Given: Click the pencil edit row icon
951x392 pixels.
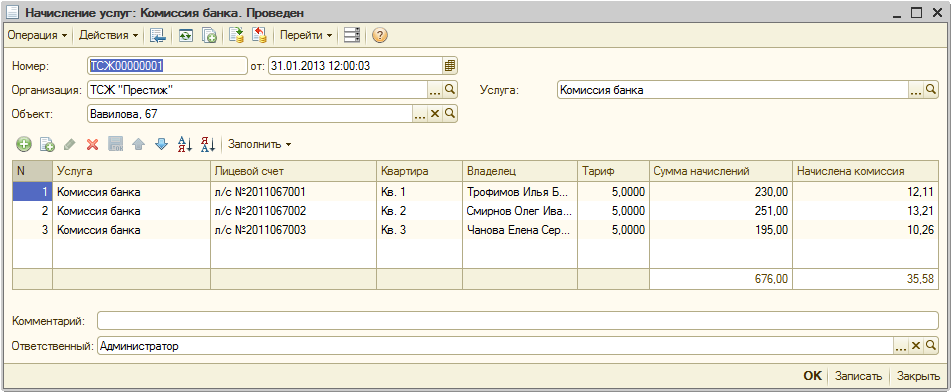Looking at the screenshot, I should pyautogui.click(x=70, y=144).
